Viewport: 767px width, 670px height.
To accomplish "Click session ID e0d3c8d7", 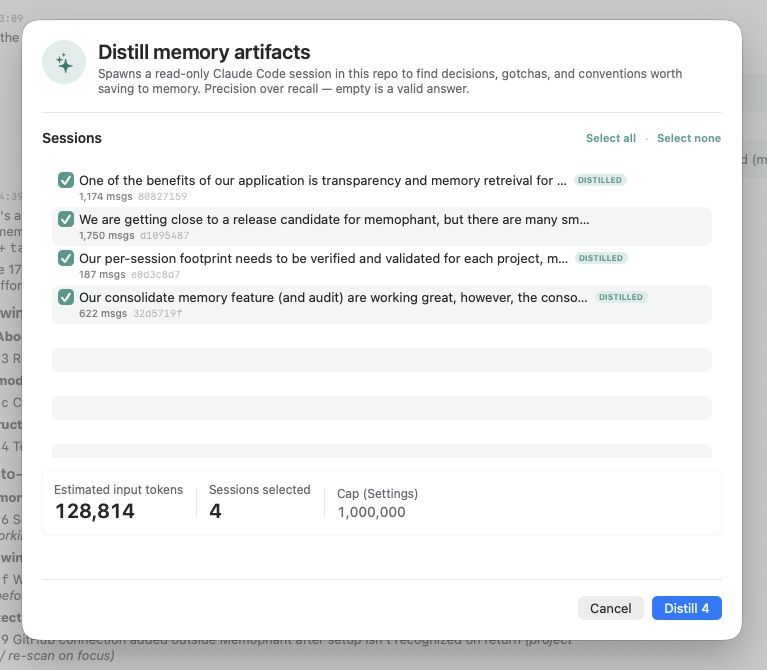I will pos(156,275).
